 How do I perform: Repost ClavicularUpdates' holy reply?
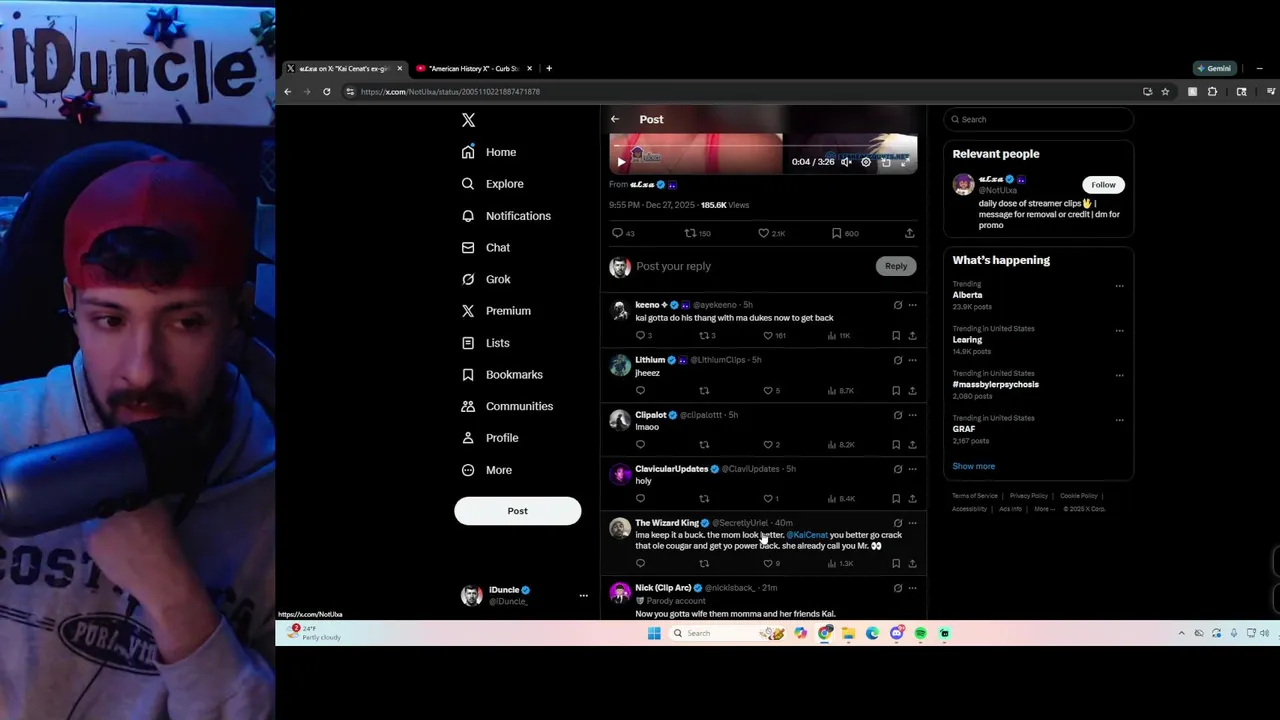(704, 499)
